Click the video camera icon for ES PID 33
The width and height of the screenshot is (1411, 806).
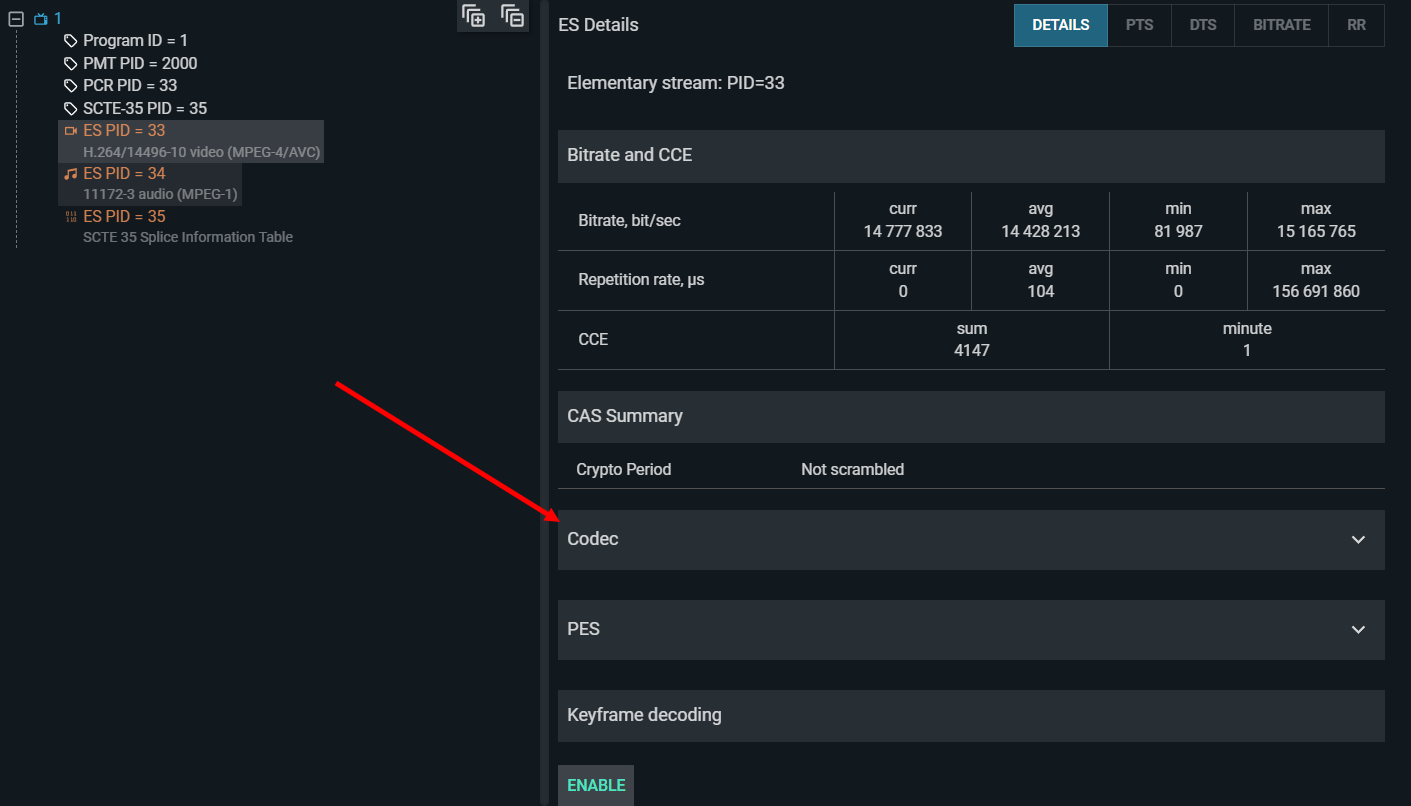tap(70, 131)
